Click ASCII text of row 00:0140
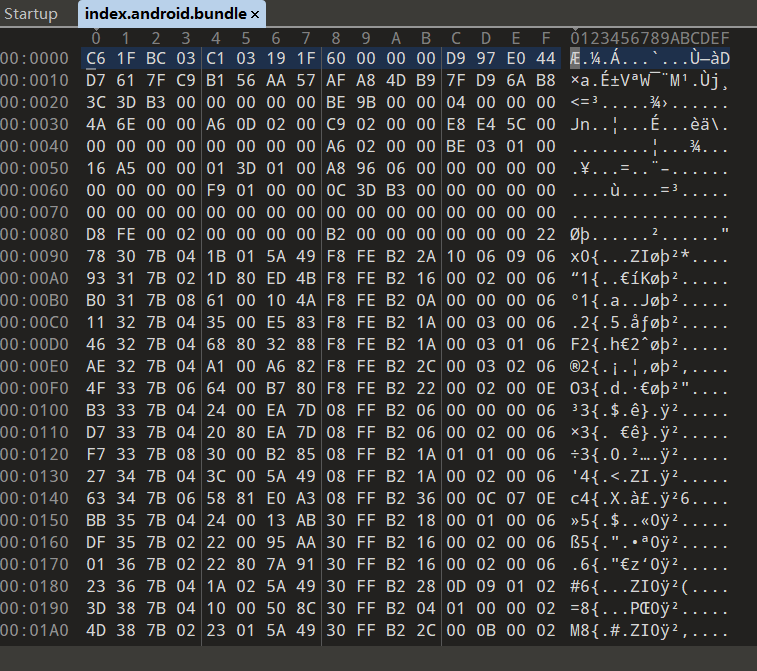The height and width of the screenshot is (671, 757). (x=649, y=498)
